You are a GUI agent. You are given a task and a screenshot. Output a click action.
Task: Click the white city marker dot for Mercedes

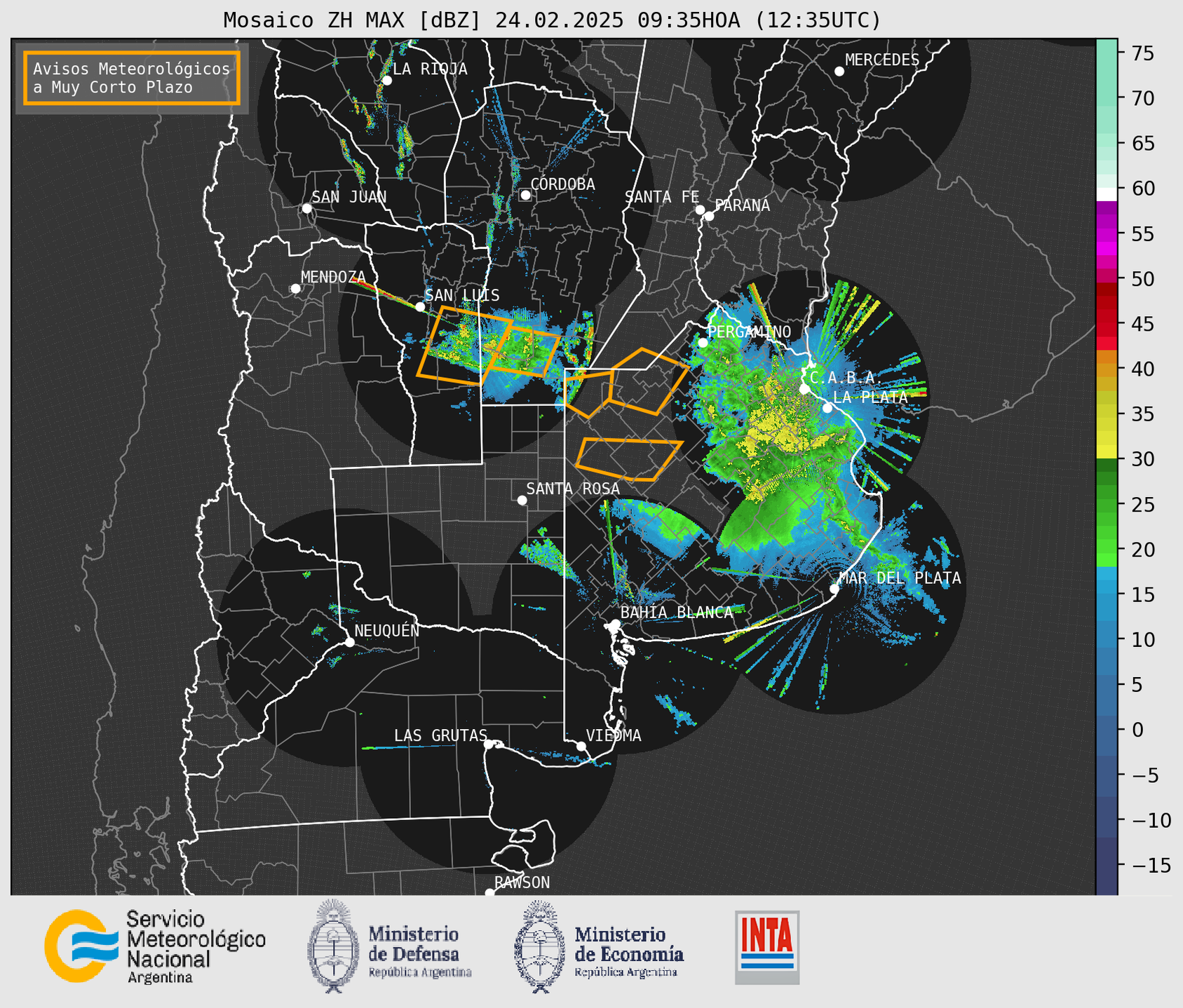[x=839, y=71]
